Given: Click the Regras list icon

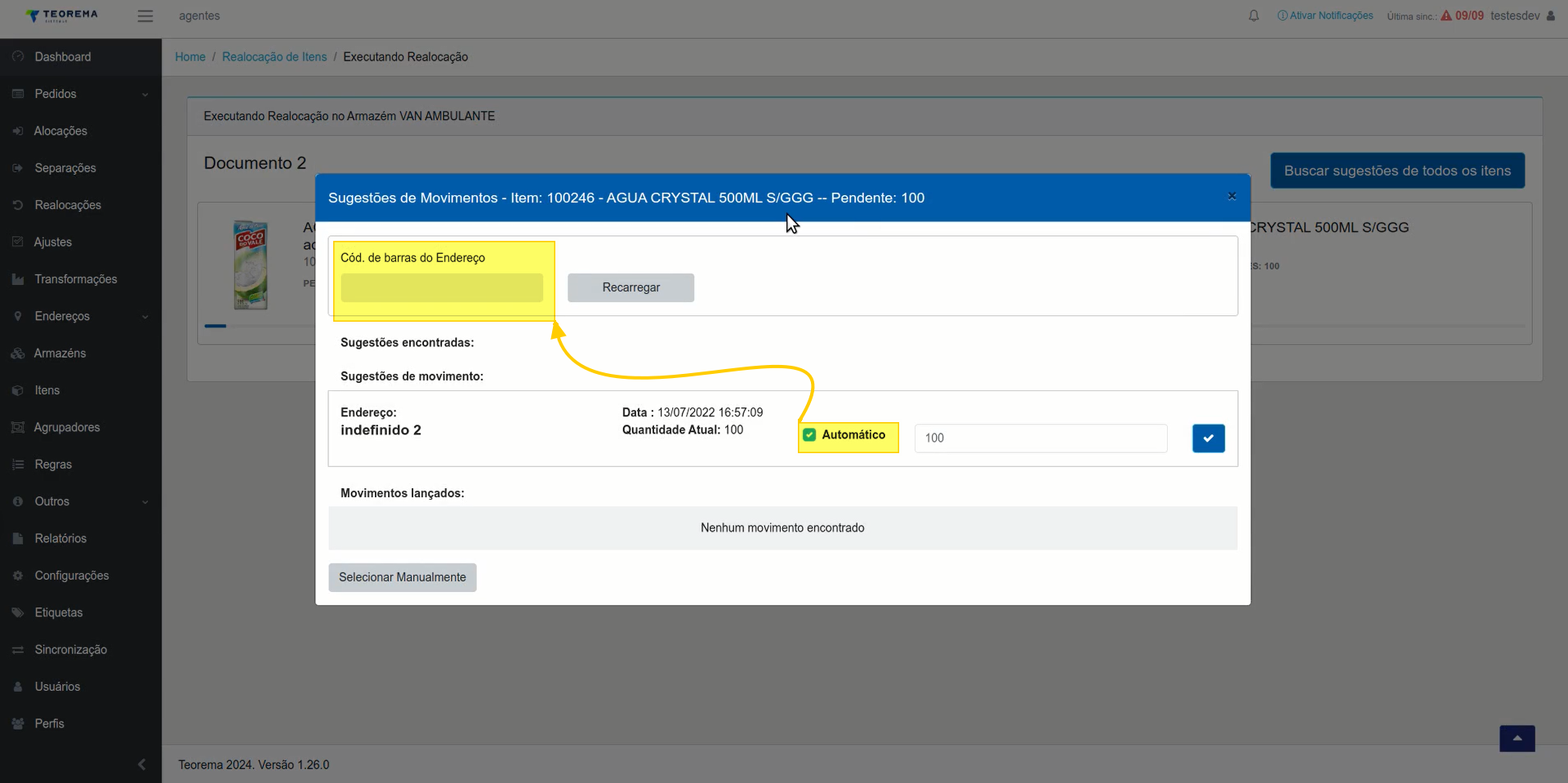Looking at the screenshot, I should click(18, 465).
